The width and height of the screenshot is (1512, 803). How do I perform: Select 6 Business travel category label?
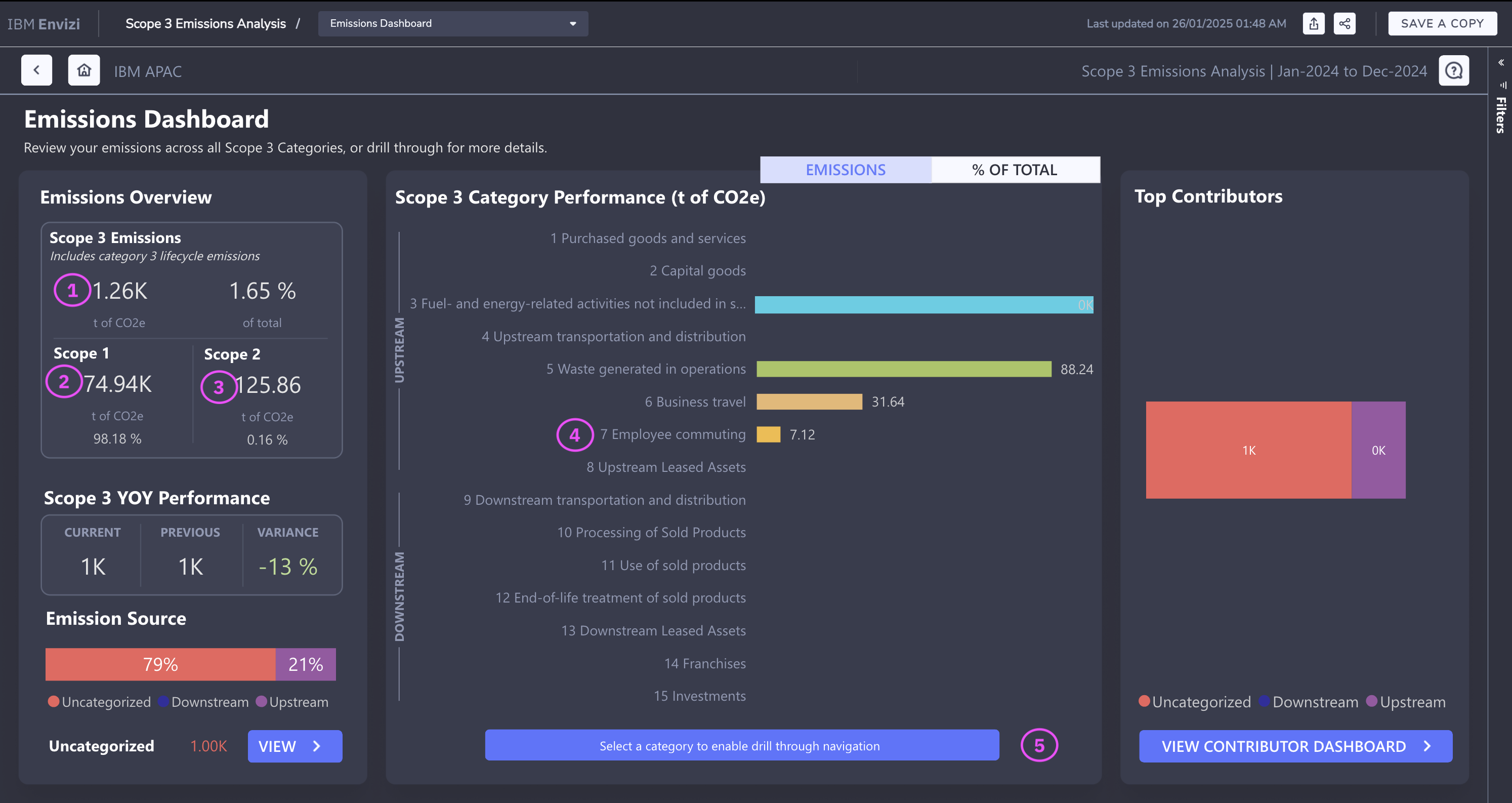(x=694, y=402)
